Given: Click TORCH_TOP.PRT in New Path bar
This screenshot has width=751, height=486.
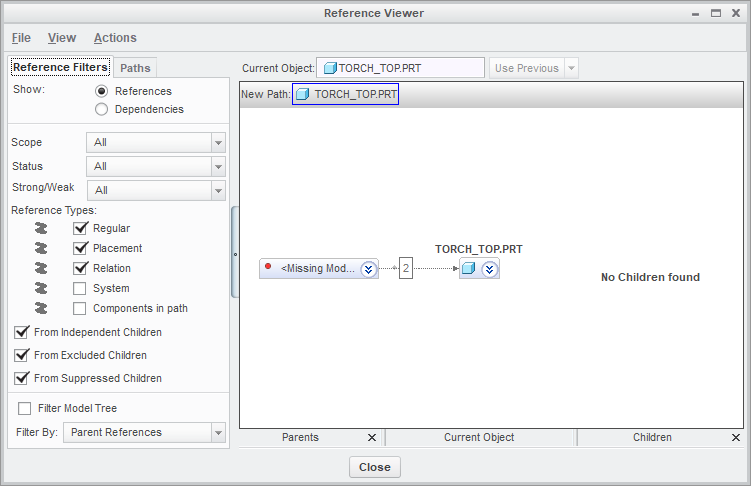Looking at the screenshot, I should click(345, 94).
